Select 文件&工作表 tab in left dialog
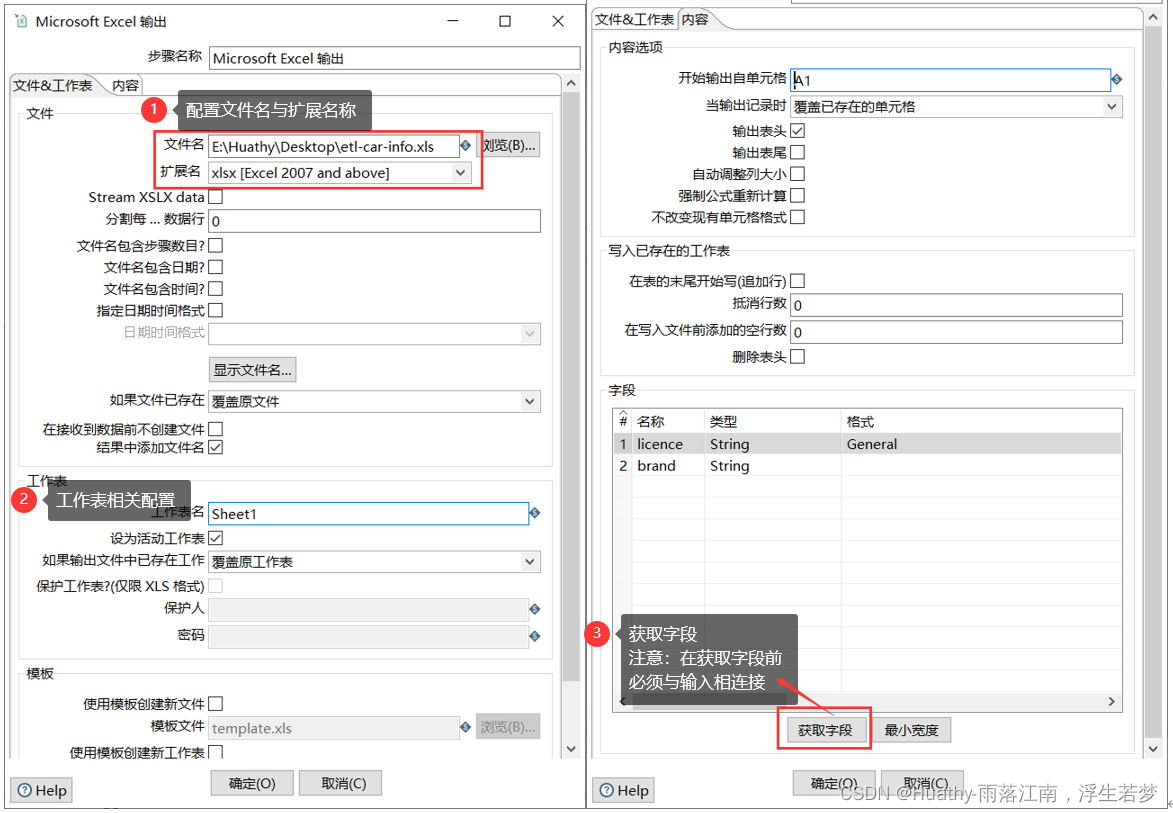 pos(52,85)
